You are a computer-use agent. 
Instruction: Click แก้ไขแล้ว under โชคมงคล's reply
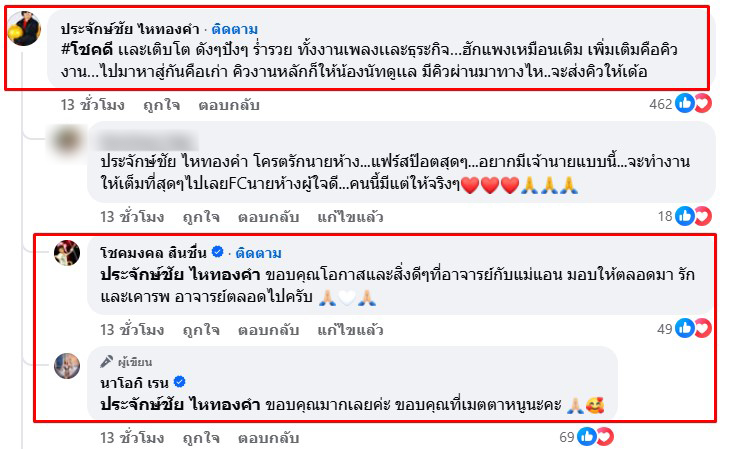pyautogui.click(x=350, y=330)
